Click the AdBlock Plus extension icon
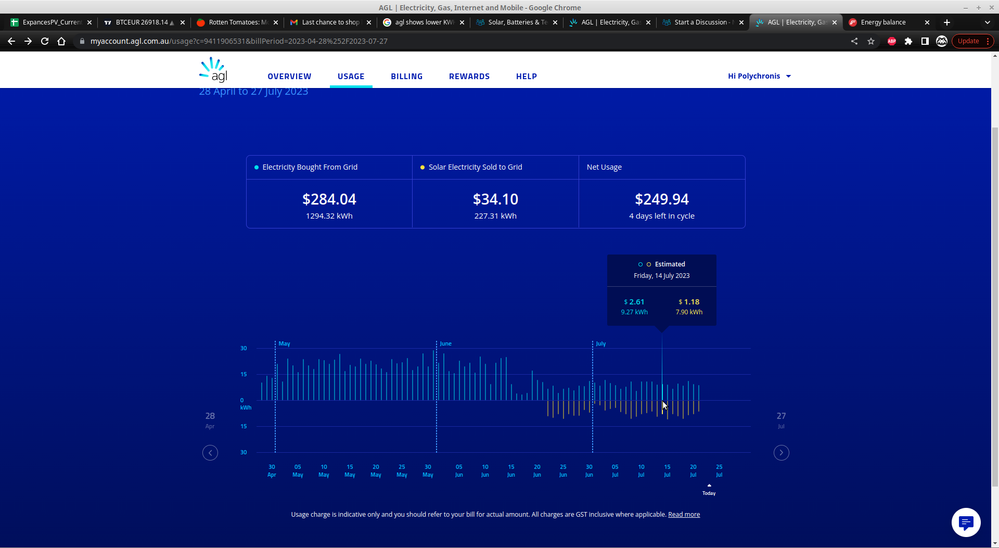This screenshot has width=999, height=548. pyautogui.click(x=891, y=41)
